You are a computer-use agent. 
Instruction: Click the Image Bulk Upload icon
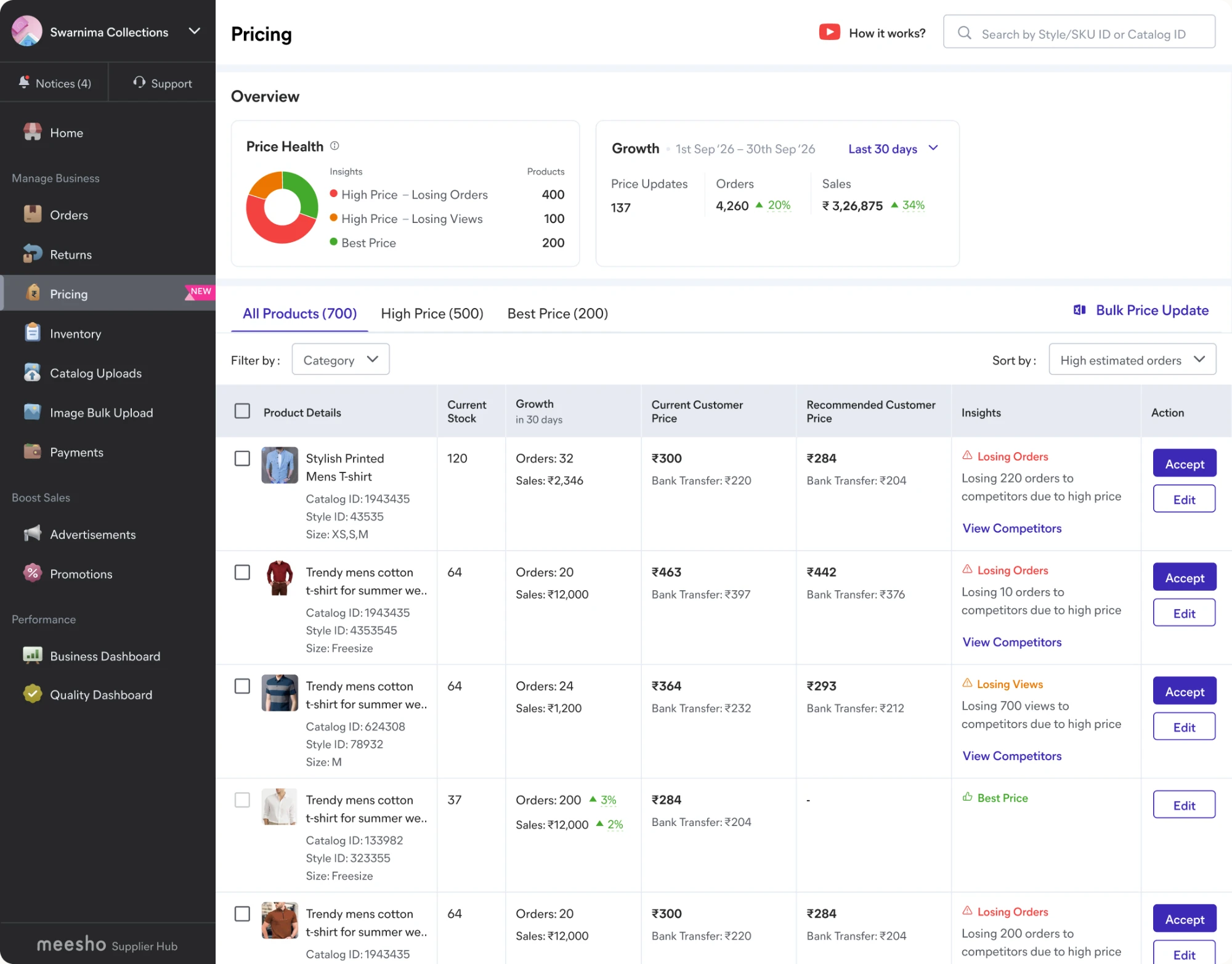point(32,412)
